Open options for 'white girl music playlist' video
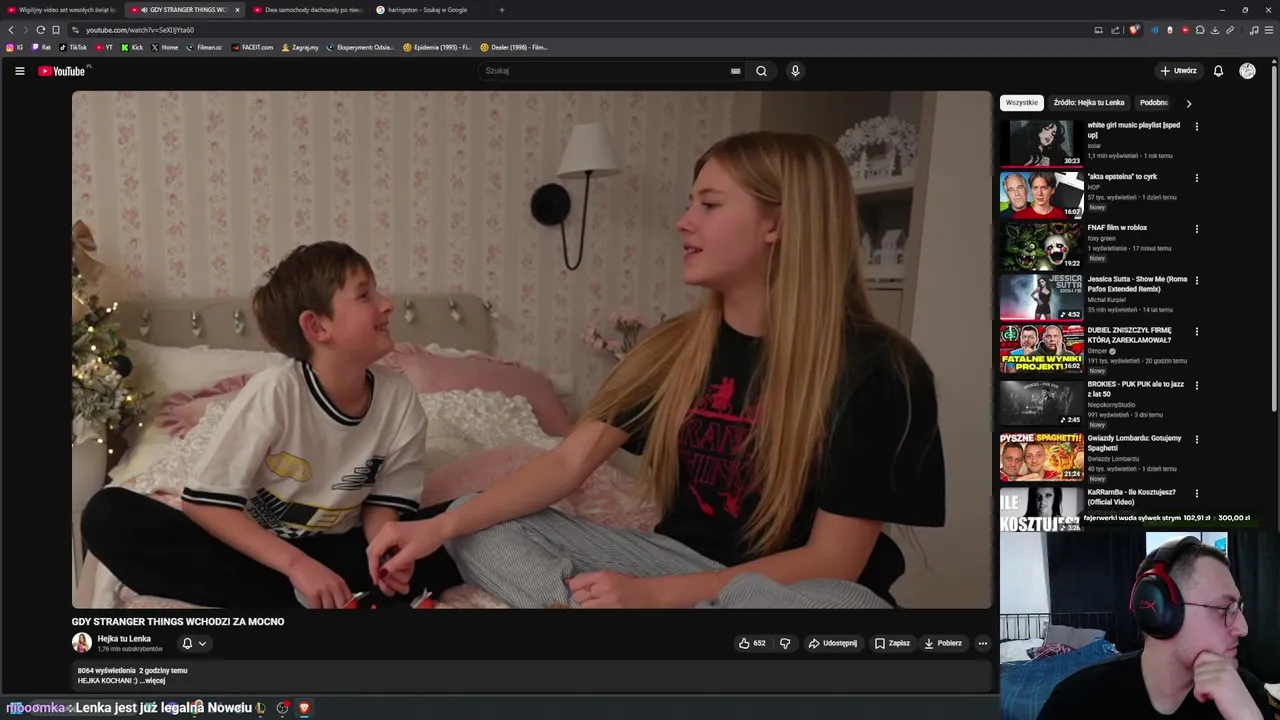The image size is (1280, 720). coord(1196,127)
